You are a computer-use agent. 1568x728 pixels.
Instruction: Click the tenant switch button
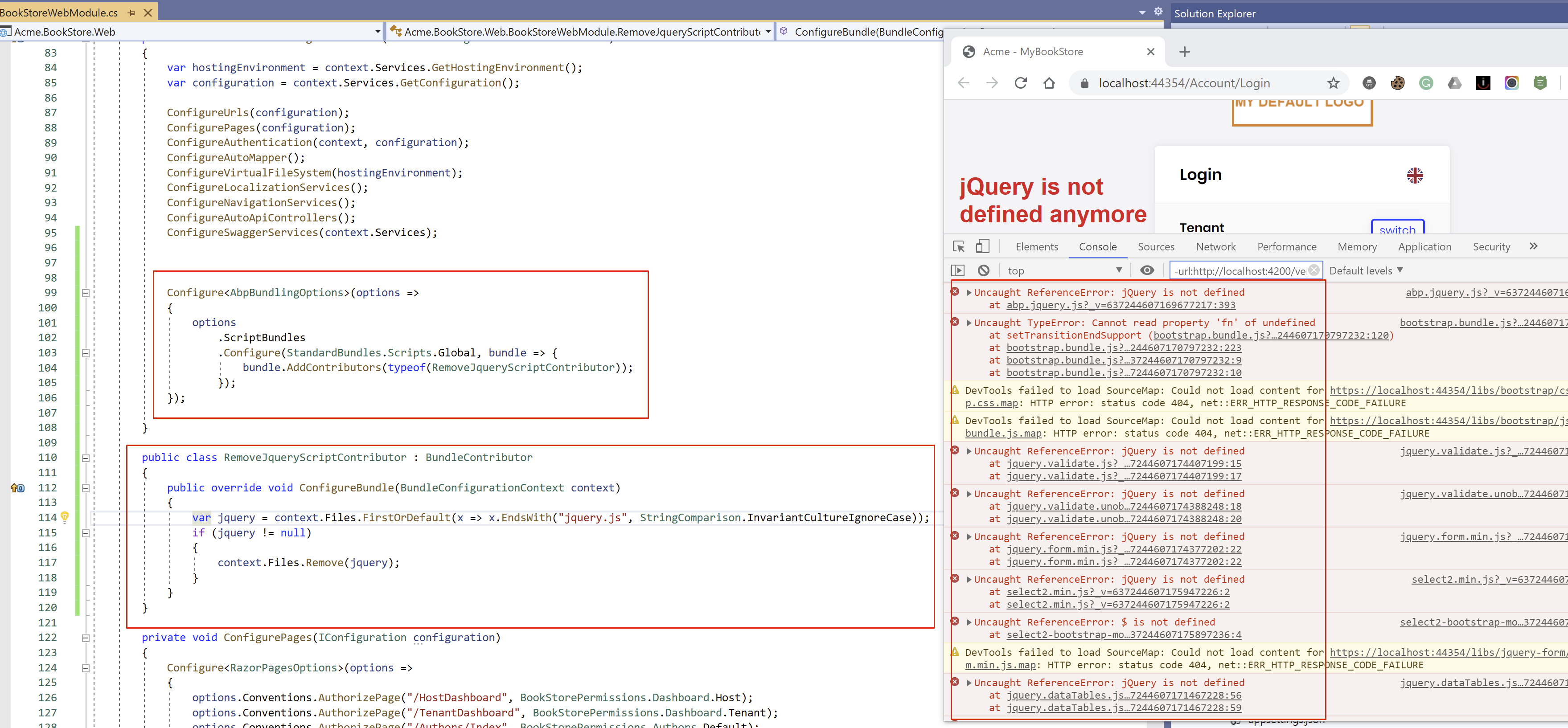coord(1397,228)
